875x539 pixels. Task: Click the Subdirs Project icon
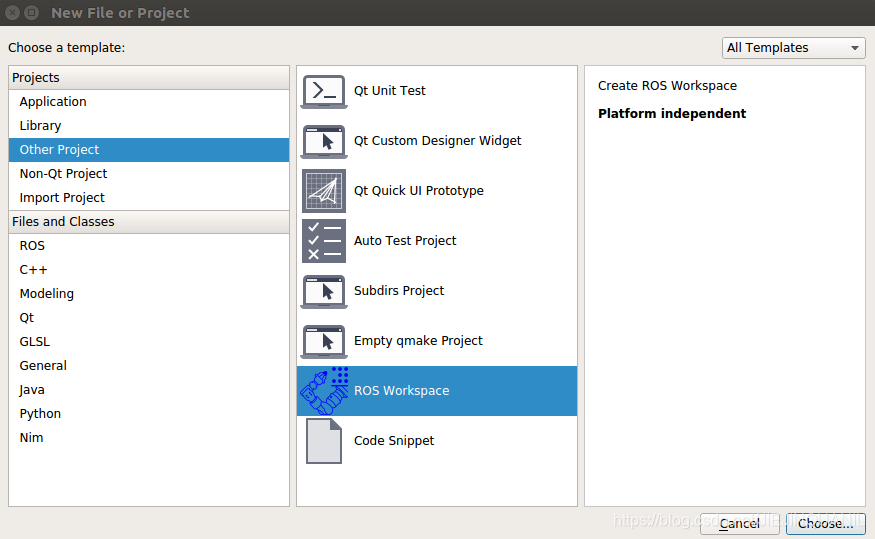pos(324,291)
